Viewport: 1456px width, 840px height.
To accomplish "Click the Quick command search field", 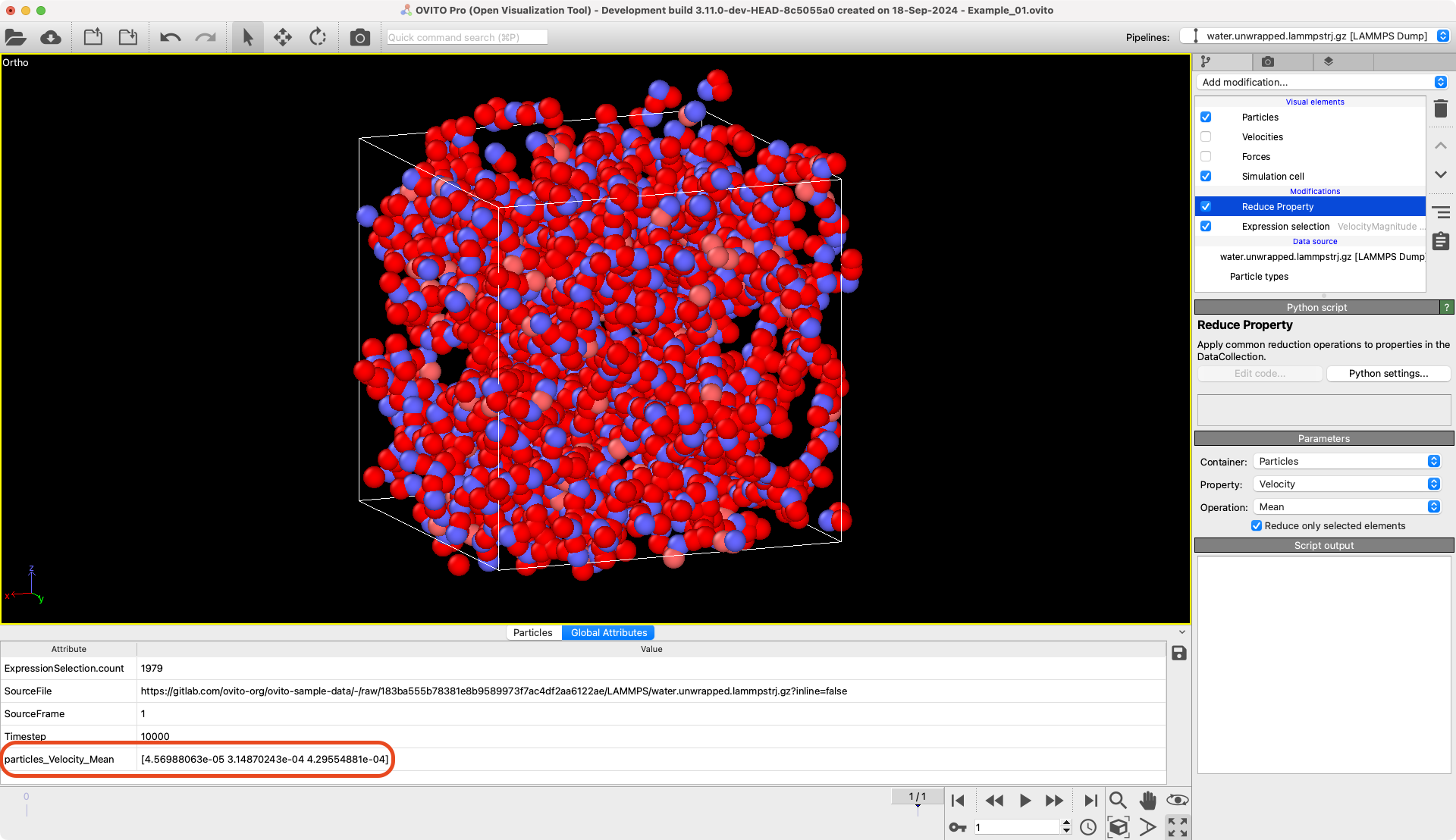I will pos(466,37).
